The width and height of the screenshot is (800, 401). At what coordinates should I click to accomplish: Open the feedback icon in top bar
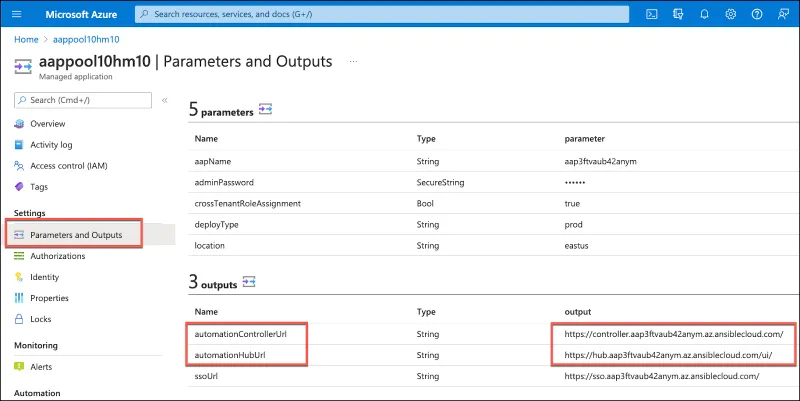coord(783,14)
